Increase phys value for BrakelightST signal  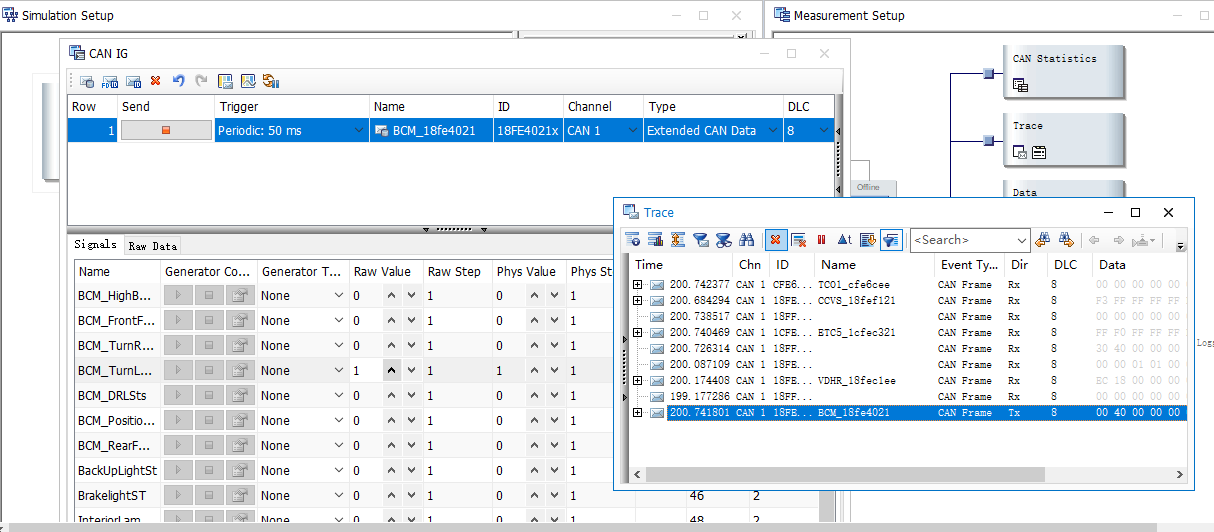point(536,496)
